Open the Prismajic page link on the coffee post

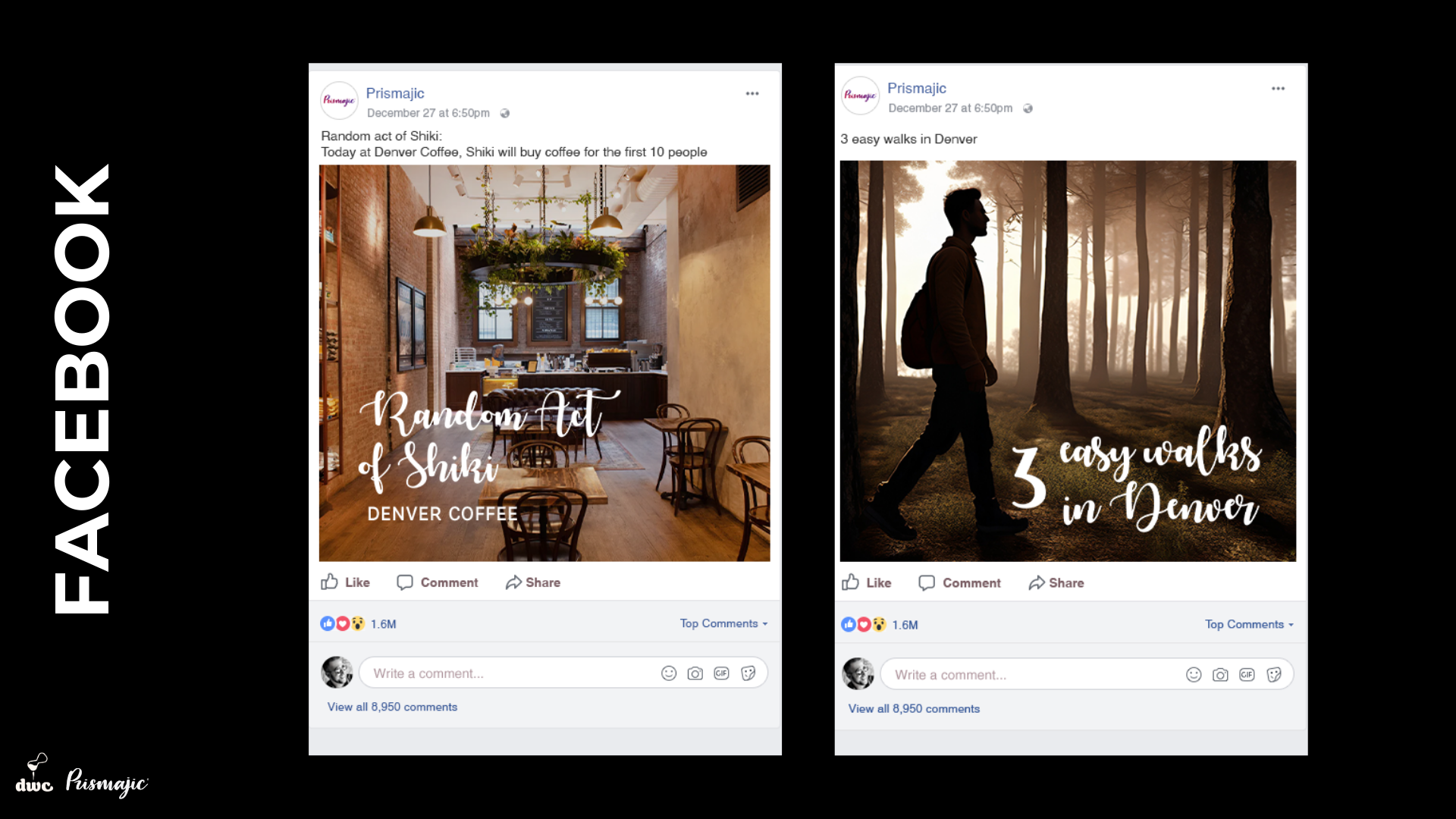pyautogui.click(x=395, y=93)
